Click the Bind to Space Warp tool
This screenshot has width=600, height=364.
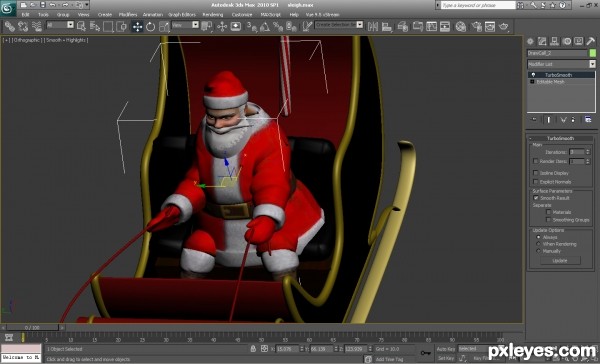point(37,26)
